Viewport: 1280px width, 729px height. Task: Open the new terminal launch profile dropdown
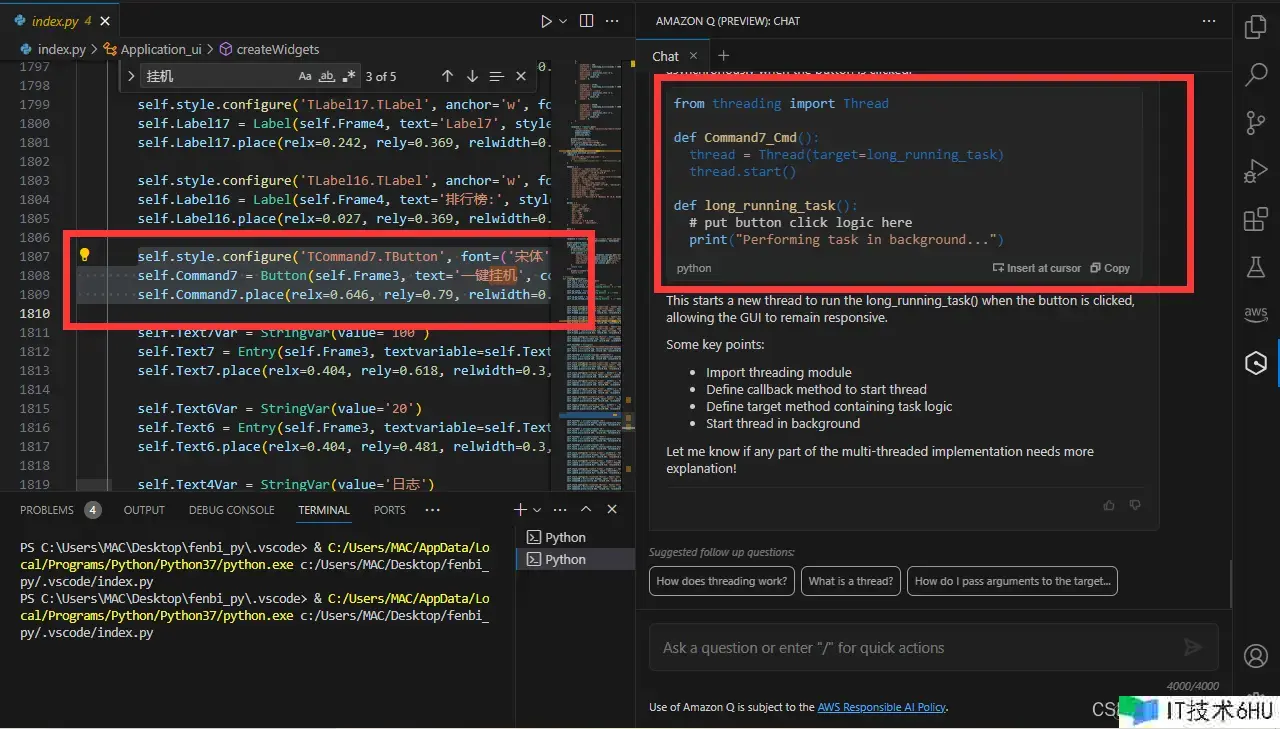point(537,510)
